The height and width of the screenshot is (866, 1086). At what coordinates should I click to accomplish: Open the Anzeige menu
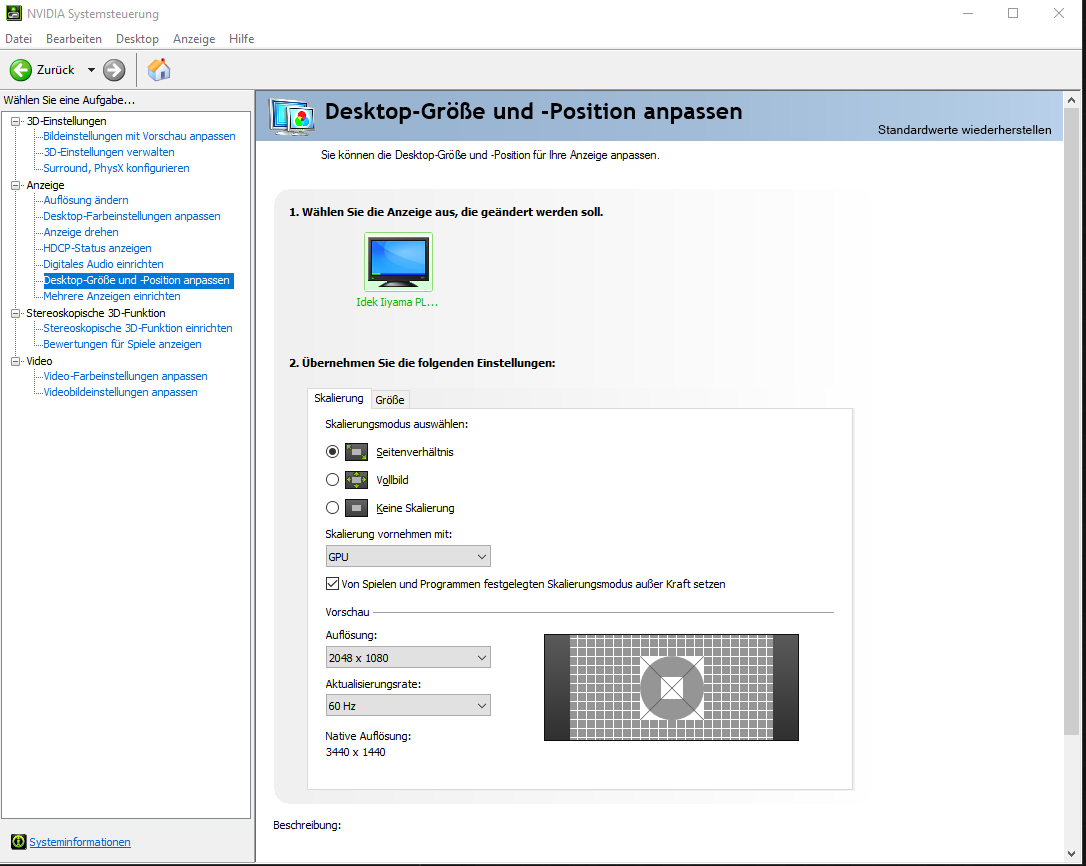click(x=194, y=39)
